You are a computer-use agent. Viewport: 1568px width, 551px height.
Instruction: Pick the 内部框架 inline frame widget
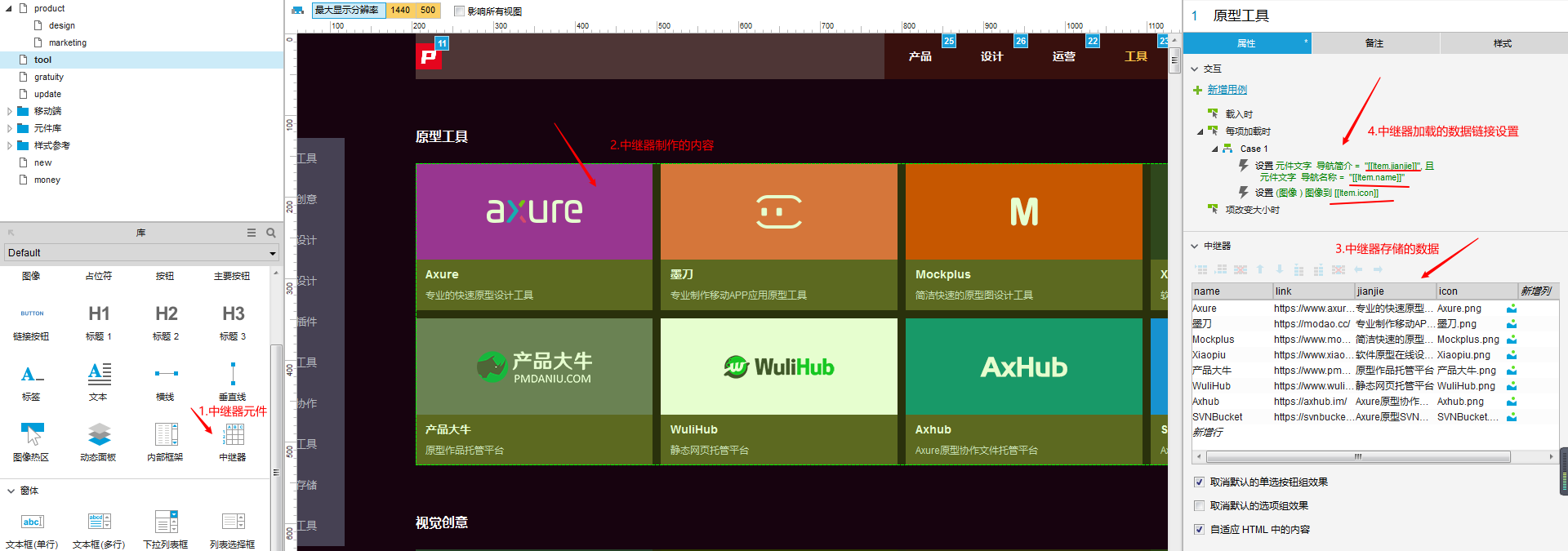[x=165, y=442]
